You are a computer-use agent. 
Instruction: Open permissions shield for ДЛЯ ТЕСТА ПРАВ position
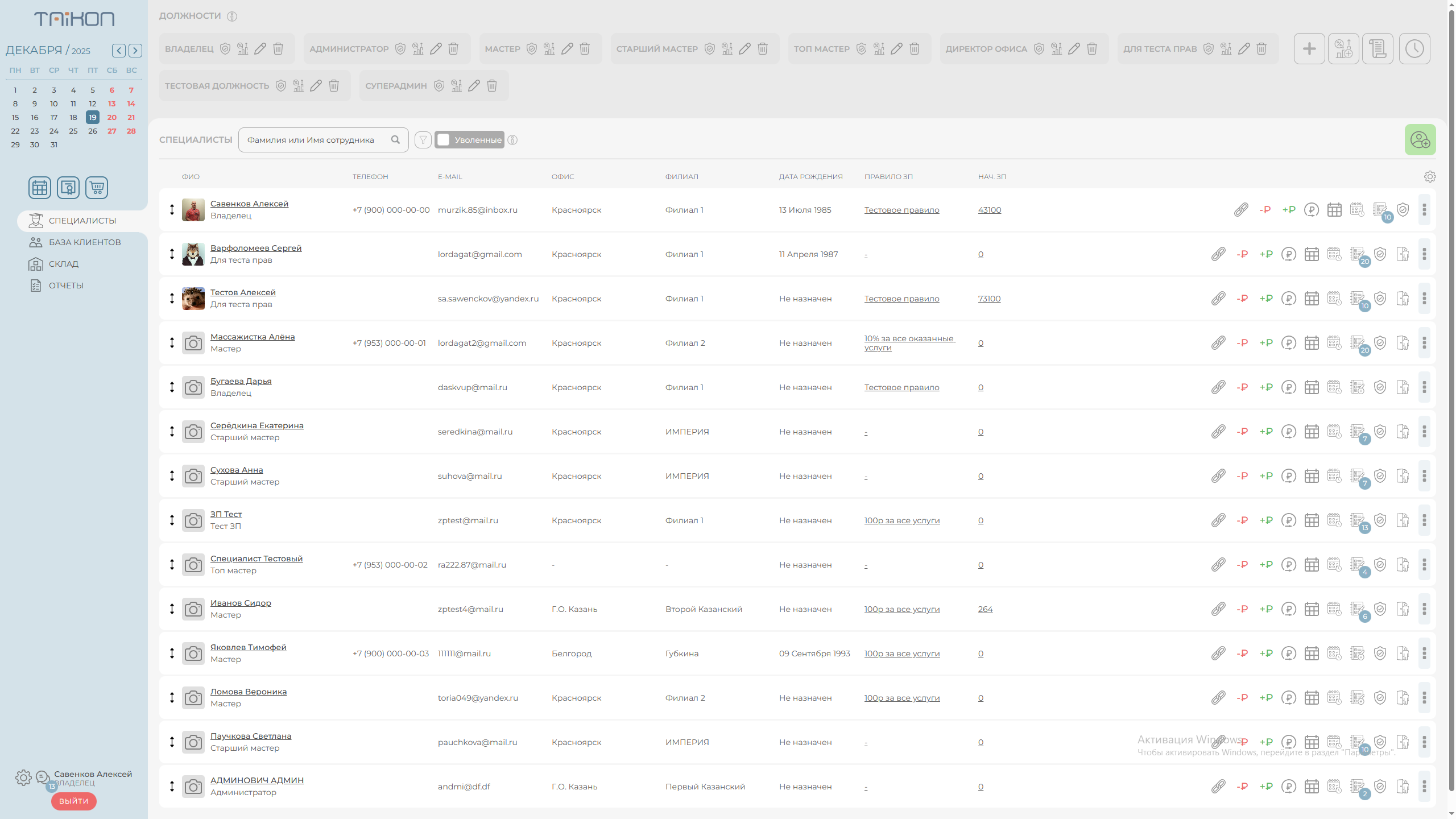coord(1209,49)
